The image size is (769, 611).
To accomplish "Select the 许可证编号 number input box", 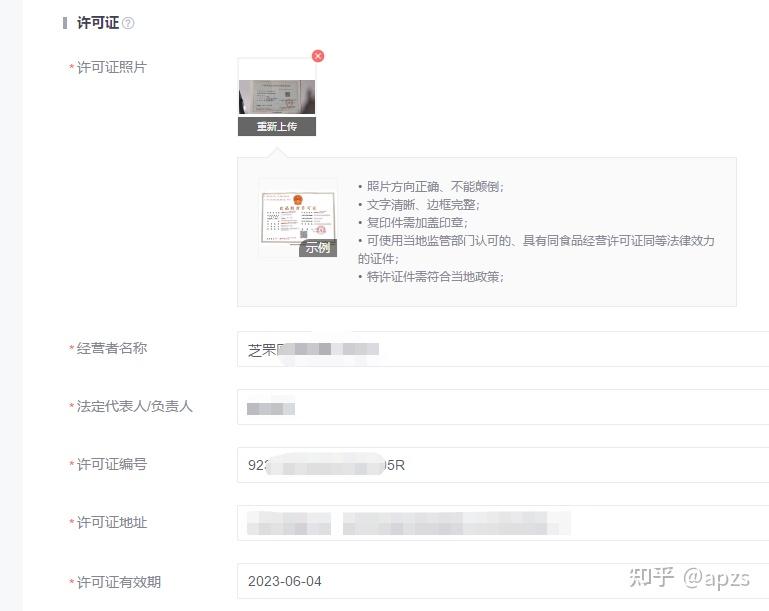I will click(500, 465).
